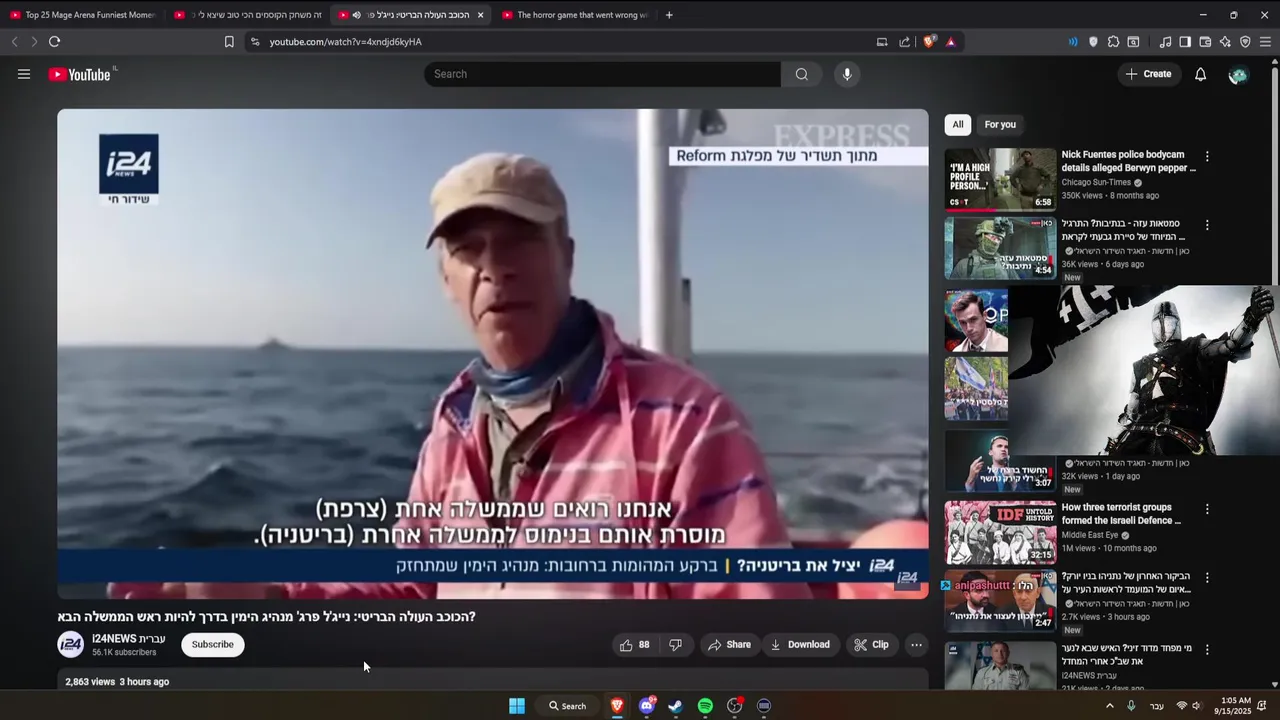This screenshot has width=1280, height=720.
Task: Open volume control in system tray
Action: pos(1197,706)
